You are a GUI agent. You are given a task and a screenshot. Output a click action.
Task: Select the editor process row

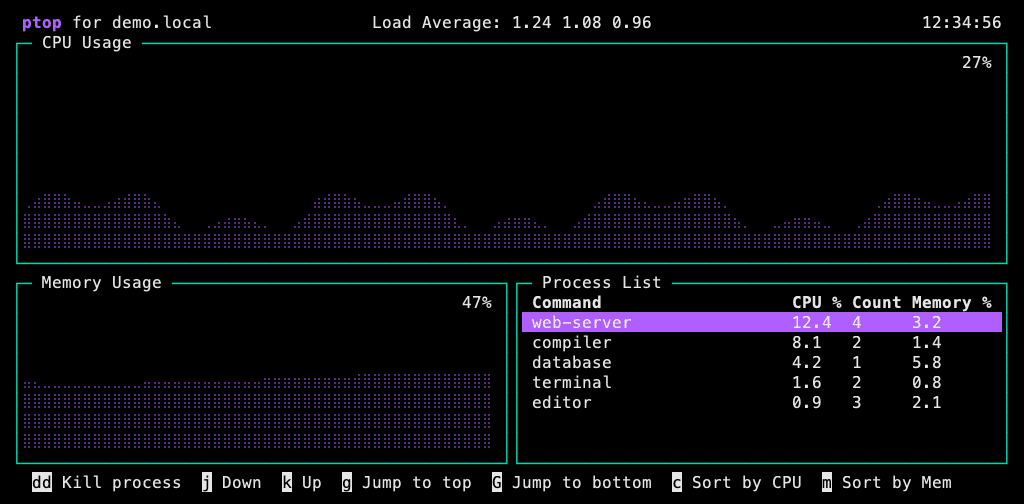coord(761,402)
